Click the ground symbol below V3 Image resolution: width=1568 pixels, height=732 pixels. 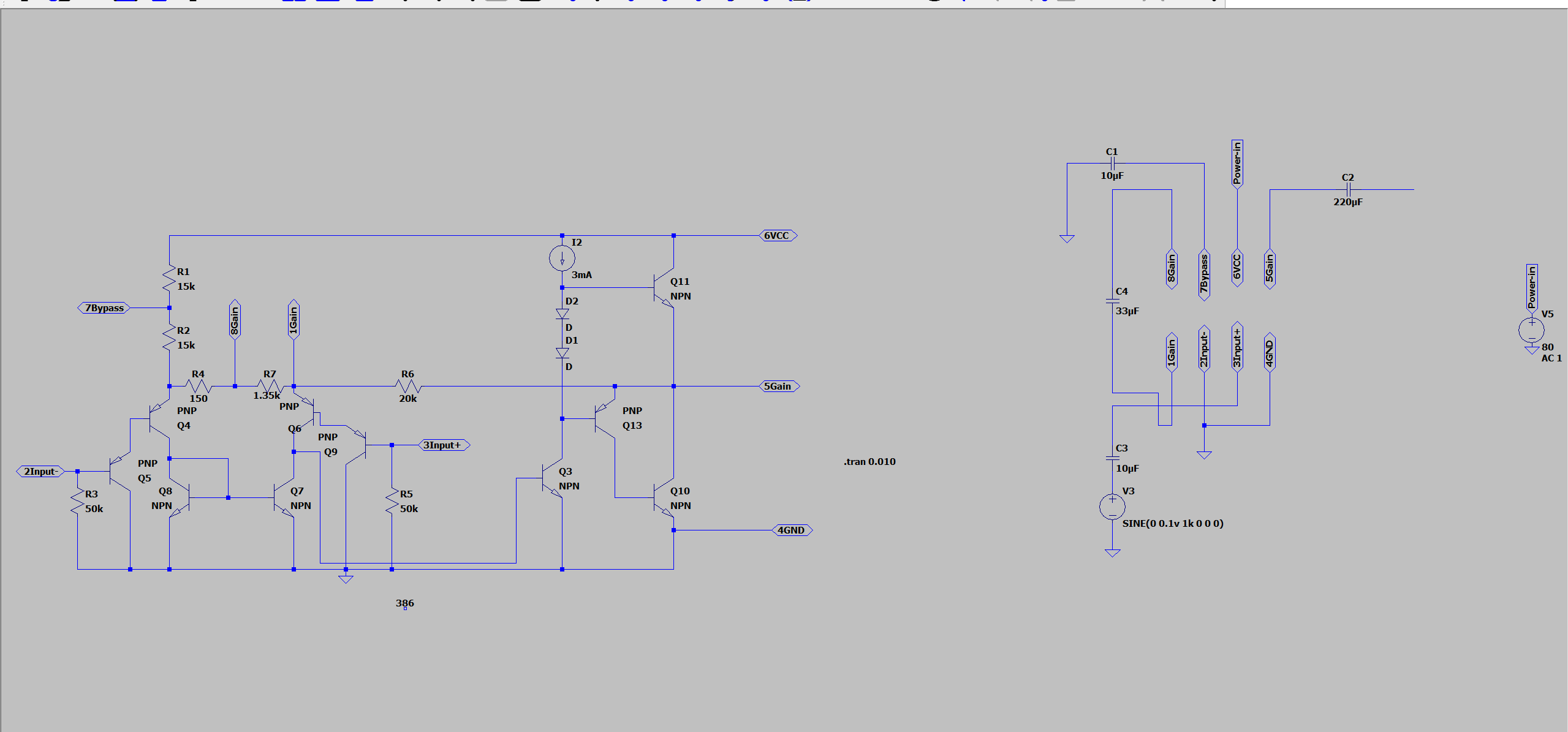pyautogui.click(x=1112, y=553)
